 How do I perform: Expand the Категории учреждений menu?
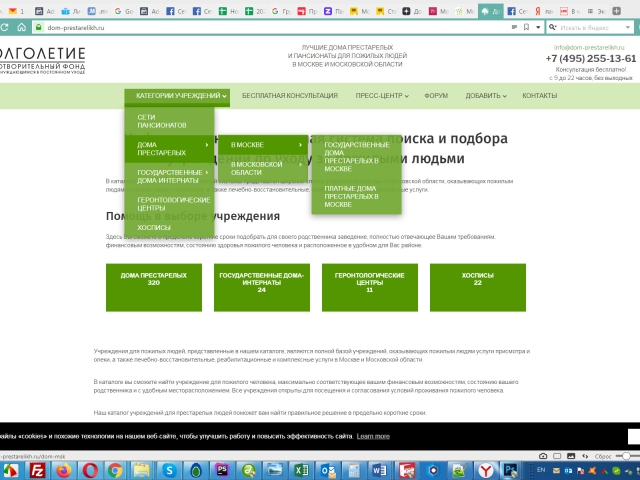(176, 96)
